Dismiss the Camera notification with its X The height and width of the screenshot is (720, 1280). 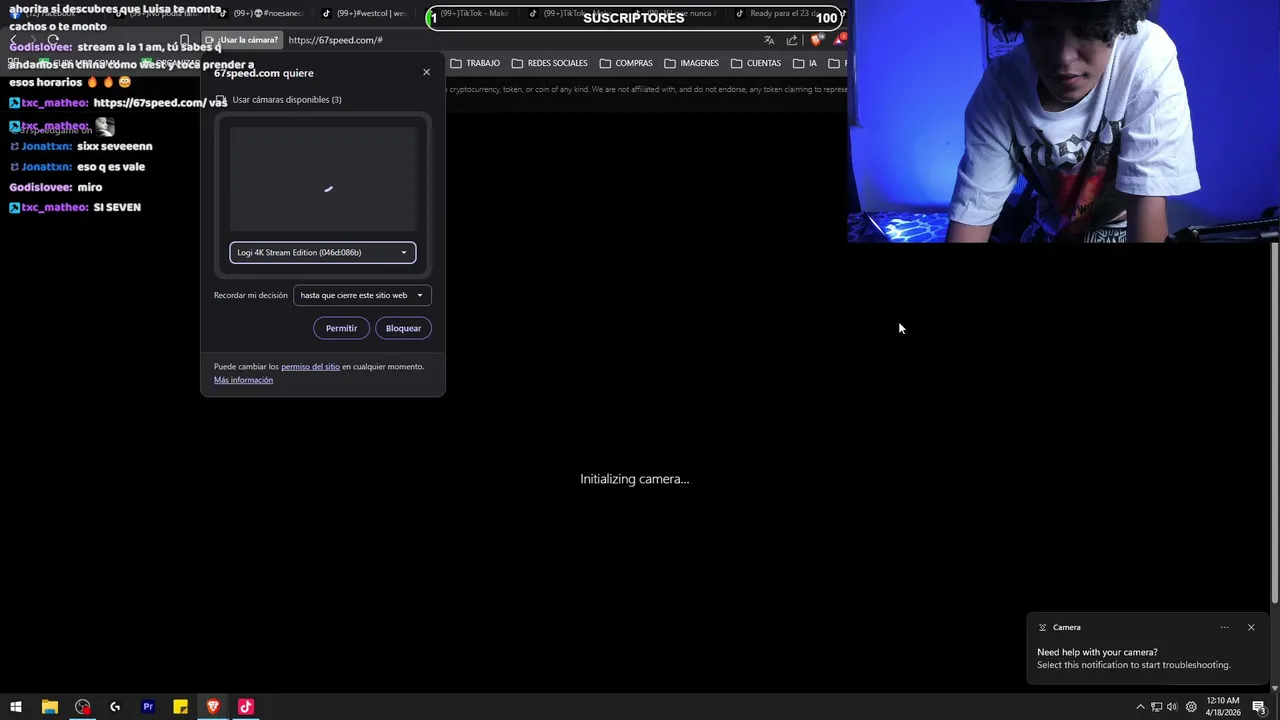click(1251, 627)
